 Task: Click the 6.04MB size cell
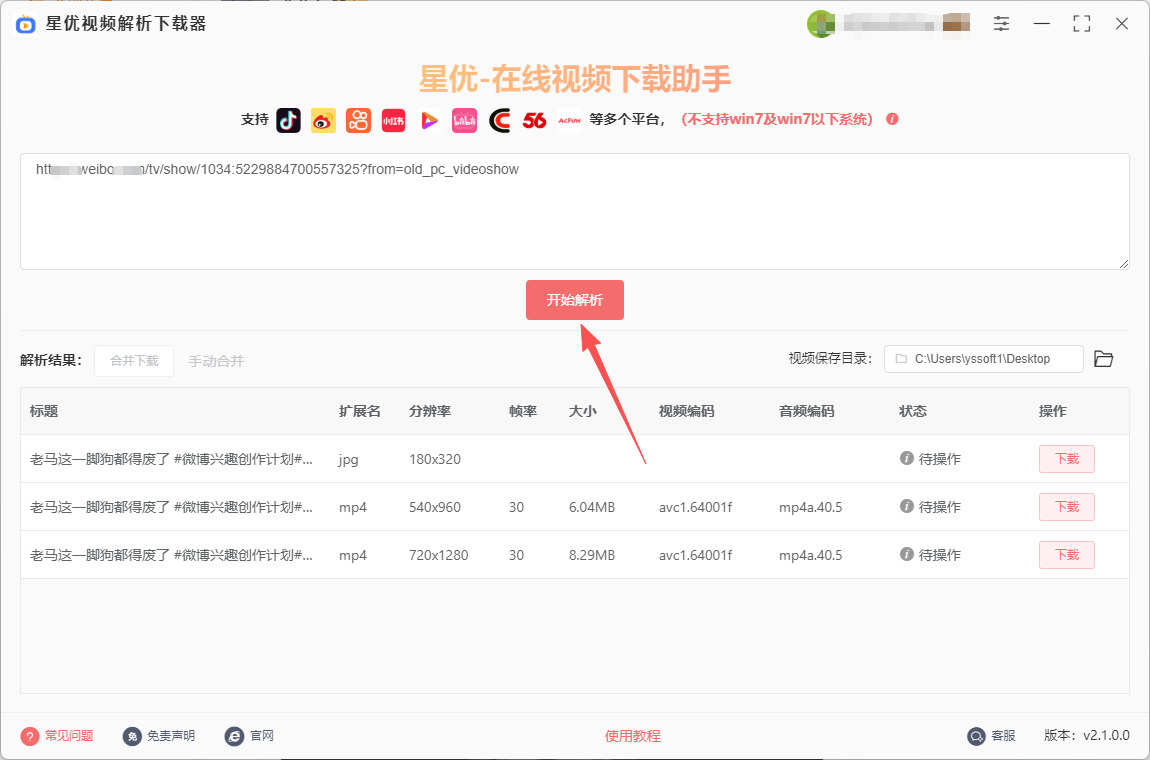[592, 507]
